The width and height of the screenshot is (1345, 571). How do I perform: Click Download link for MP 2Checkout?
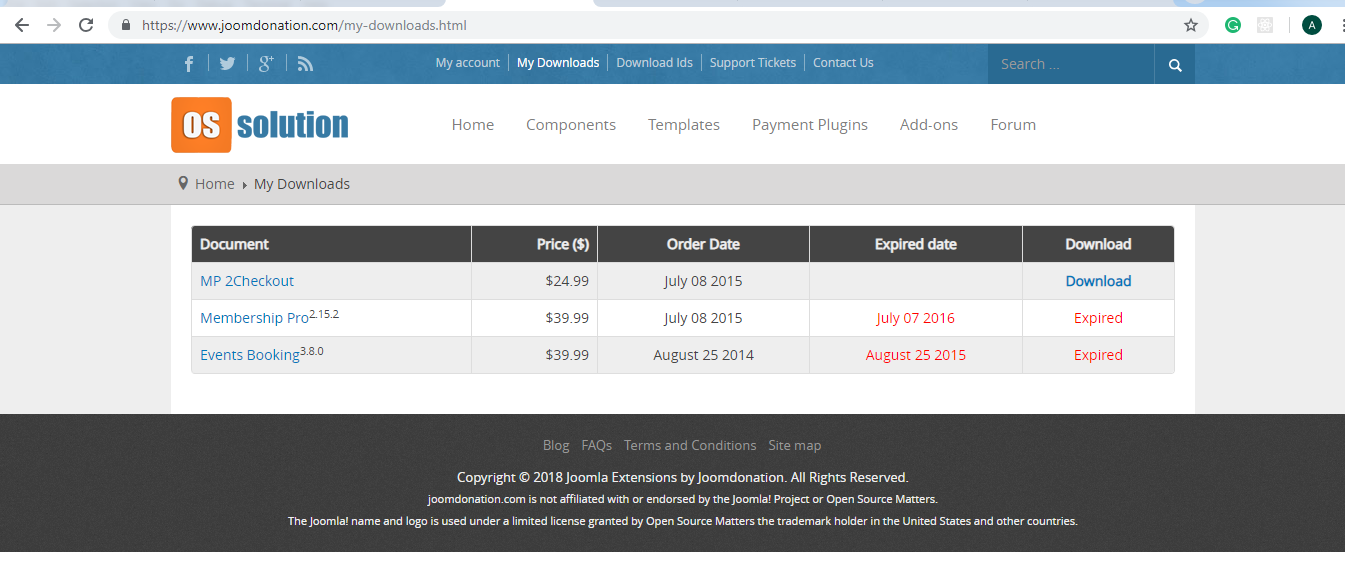click(1098, 281)
